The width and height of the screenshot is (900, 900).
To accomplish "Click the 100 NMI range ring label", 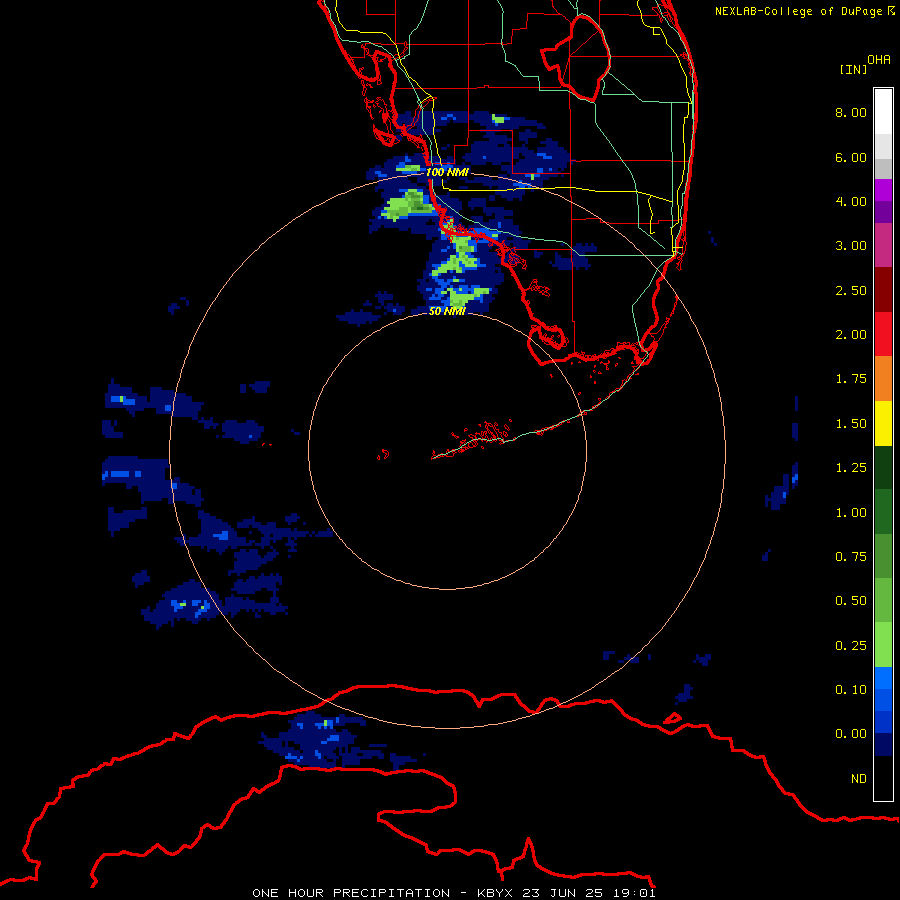I will (447, 172).
